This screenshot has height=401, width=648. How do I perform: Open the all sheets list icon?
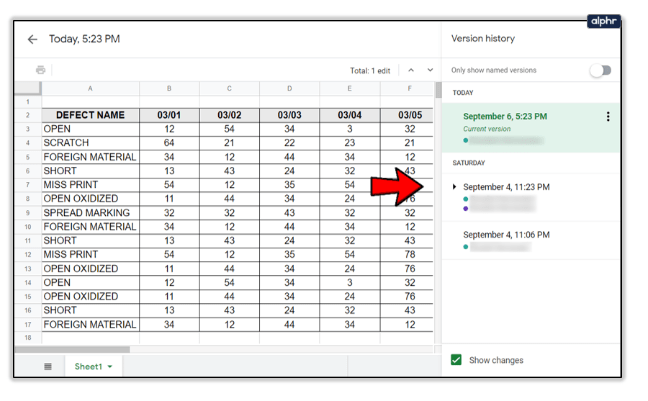point(48,366)
